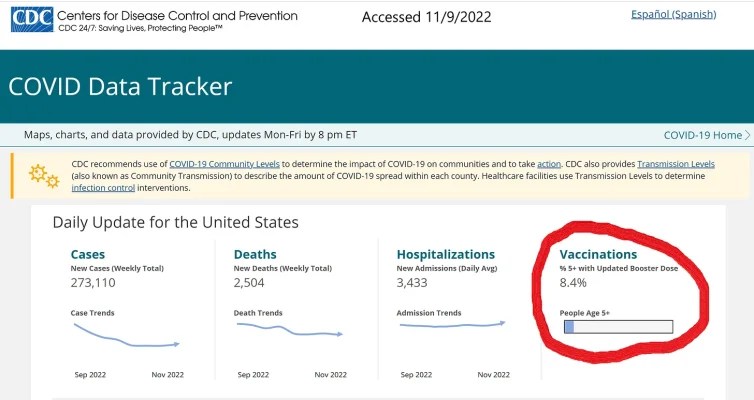Open the Cases section heading
Screen dimensions: 754x400
tap(87, 254)
